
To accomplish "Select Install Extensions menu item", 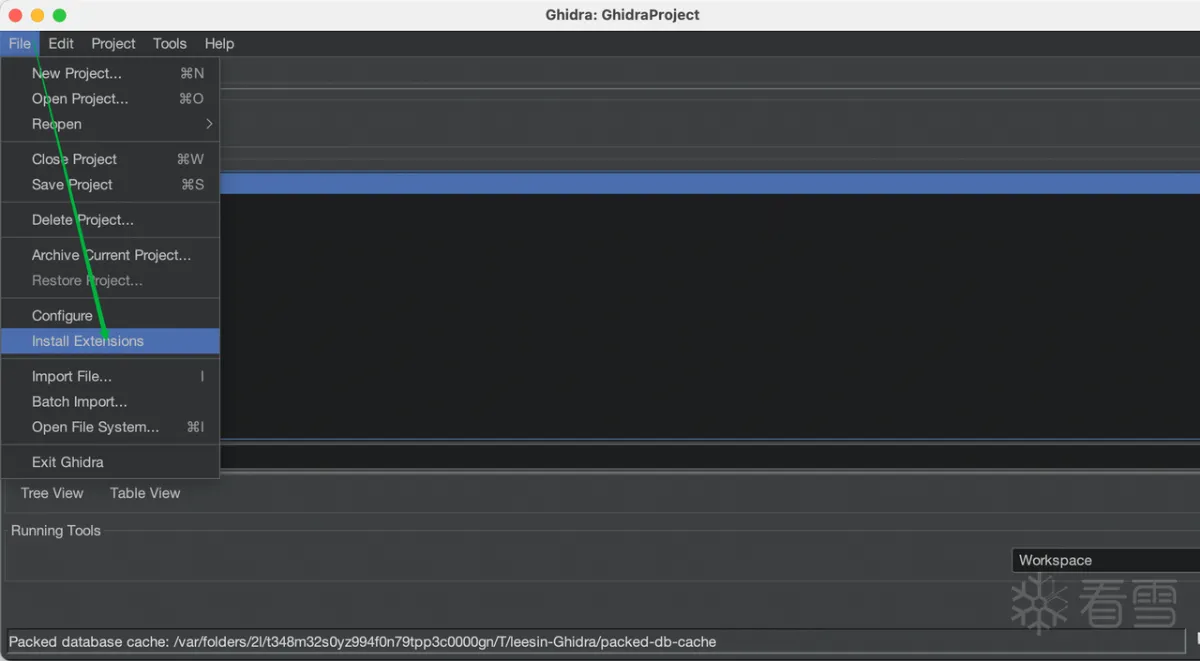I will [x=110, y=341].
